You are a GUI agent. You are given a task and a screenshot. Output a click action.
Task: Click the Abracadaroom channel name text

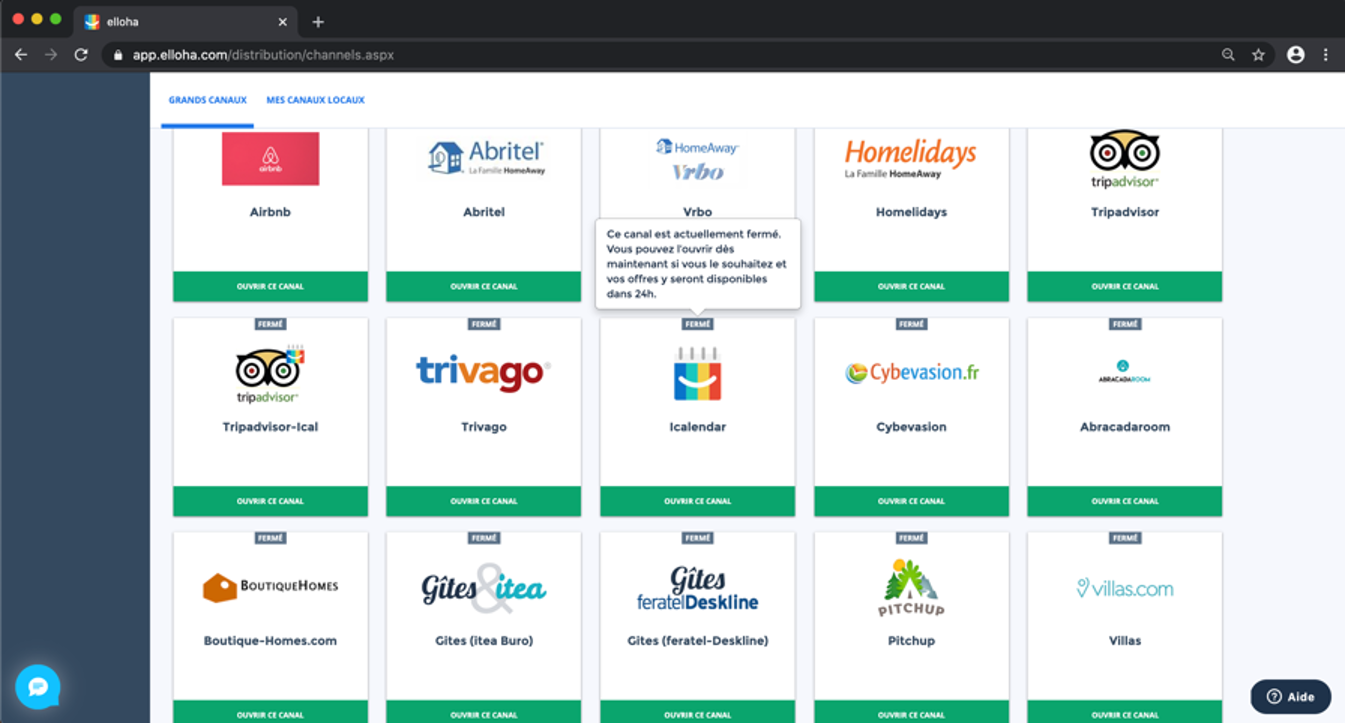click(x=1125, y=427)
